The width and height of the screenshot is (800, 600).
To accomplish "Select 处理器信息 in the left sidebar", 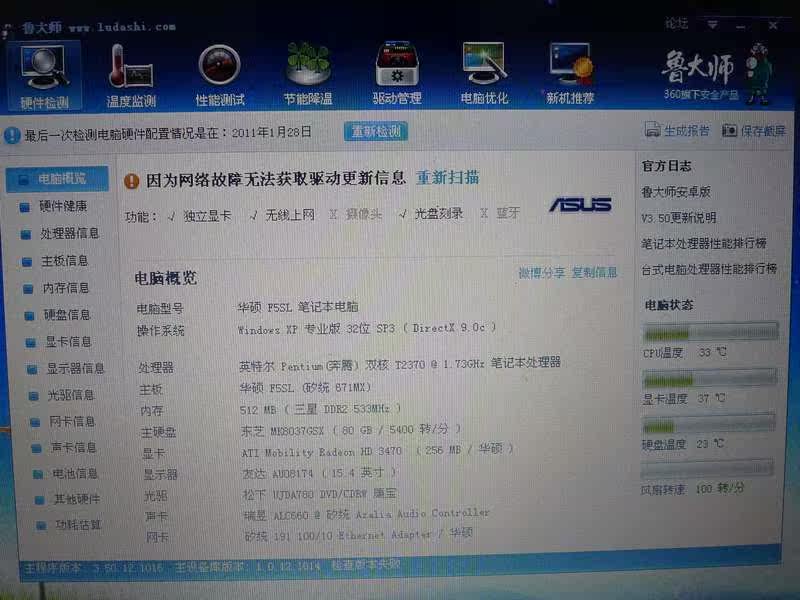I will (69, 234).
